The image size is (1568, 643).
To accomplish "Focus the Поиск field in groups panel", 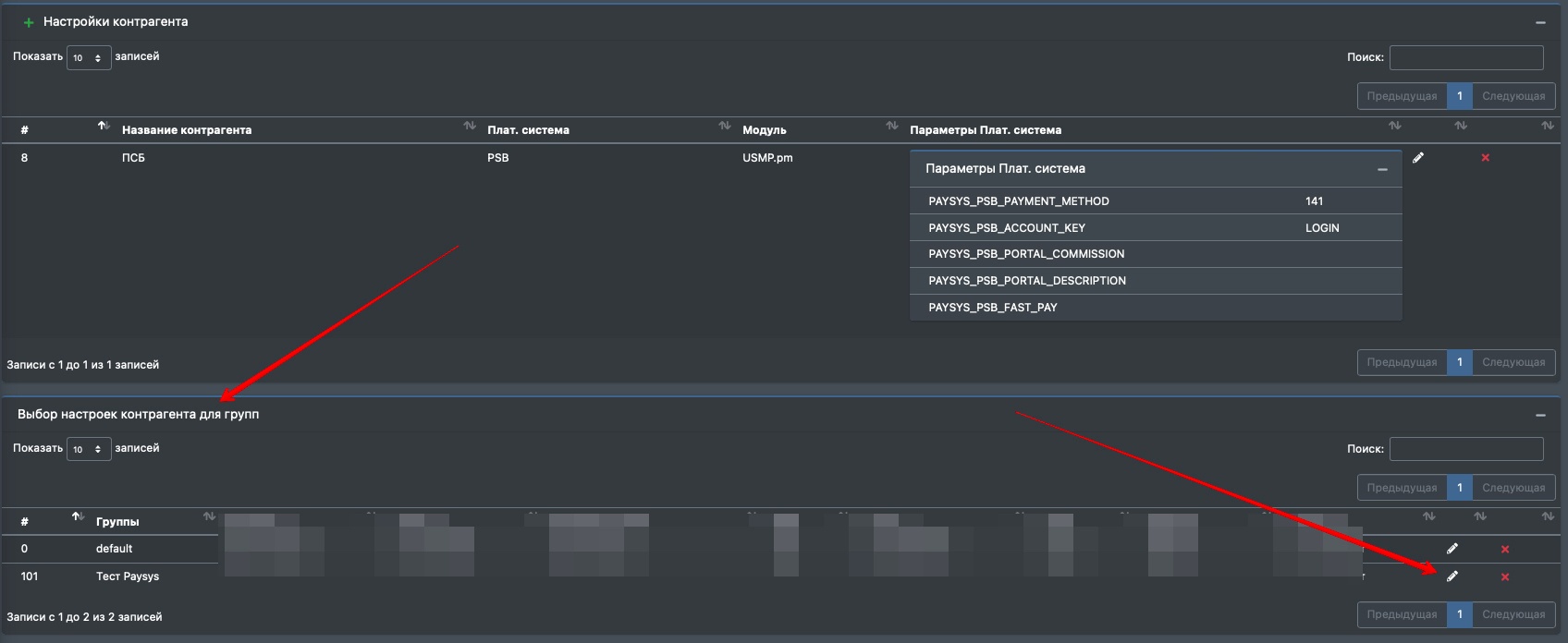I will 1466,449.
